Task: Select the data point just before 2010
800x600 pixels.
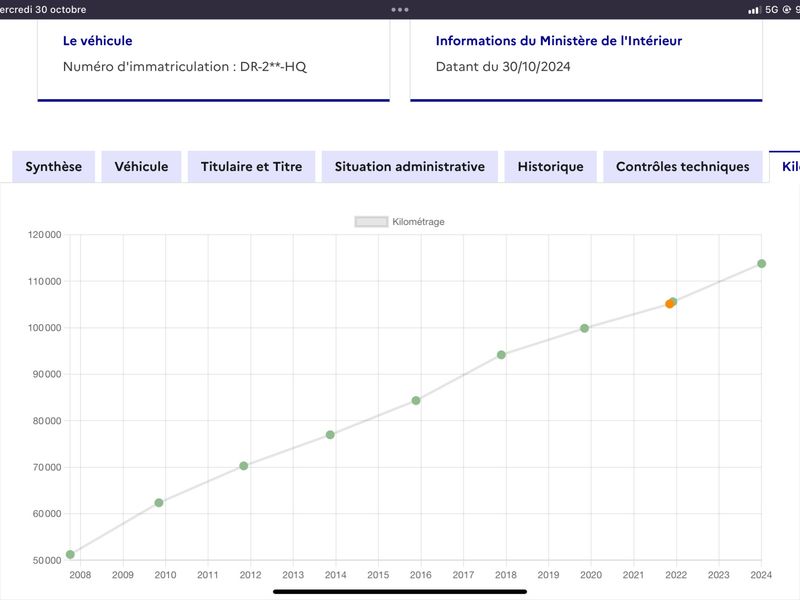Action: (x=159, y=503)
